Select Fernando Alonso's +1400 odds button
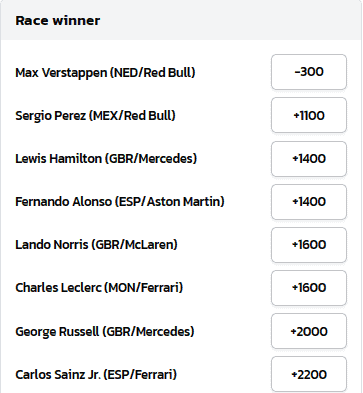This screenshot has width=363, height=393. pyautogui.click(x=309, y=202)
